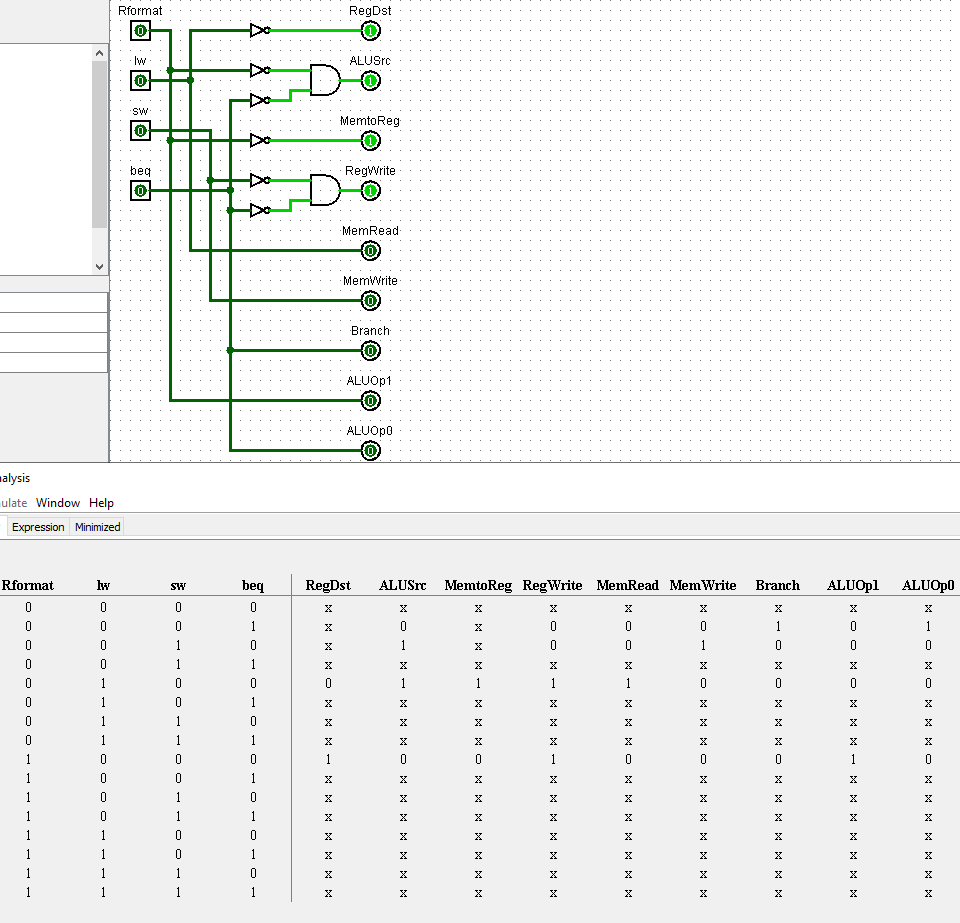960x923 pixels.
Task: Click the NOT gate connected to RegDst
Action: click(x=259, y=31)
